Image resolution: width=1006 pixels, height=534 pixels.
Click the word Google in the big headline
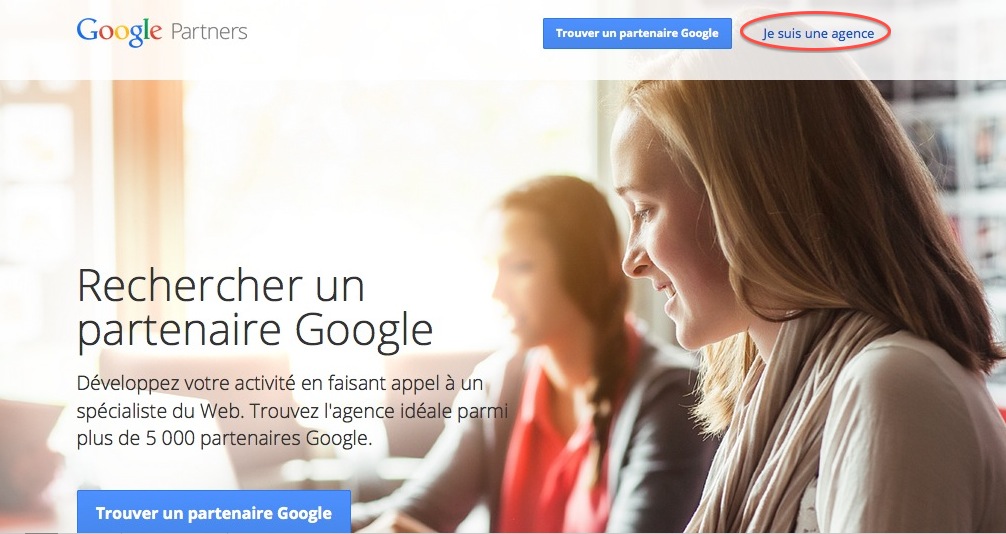(x=364, y=331)
